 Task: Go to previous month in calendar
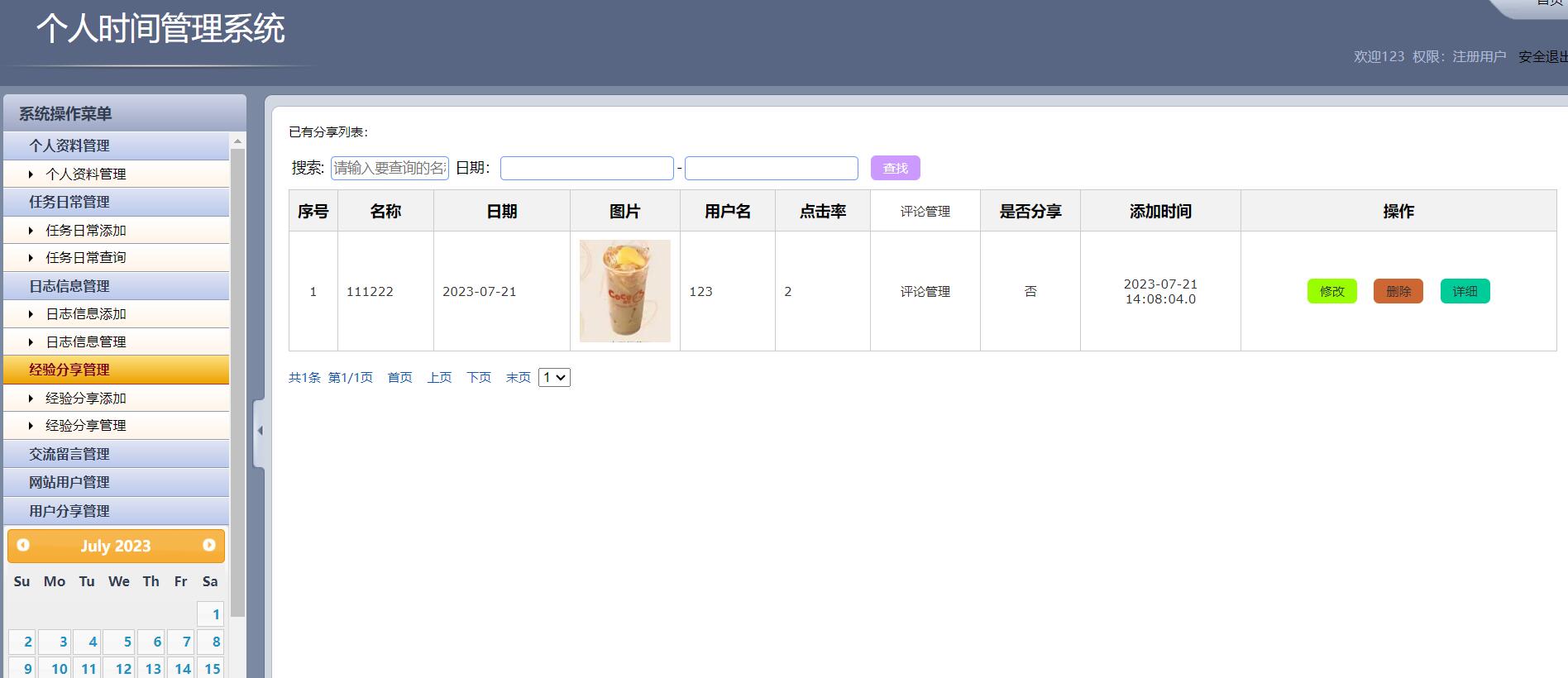click(23, 545)
